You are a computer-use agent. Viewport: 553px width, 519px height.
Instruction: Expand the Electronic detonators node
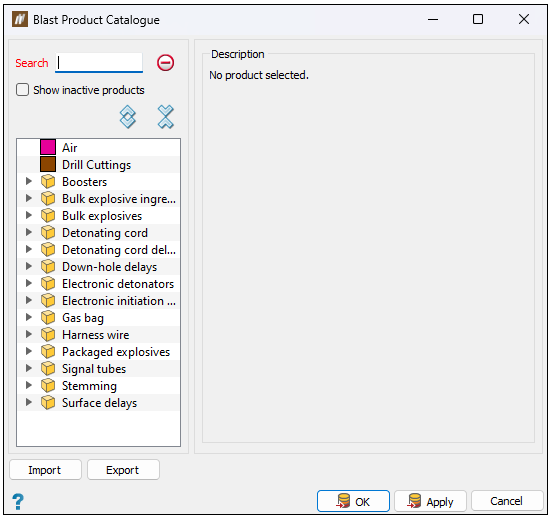tap(29, 283)
